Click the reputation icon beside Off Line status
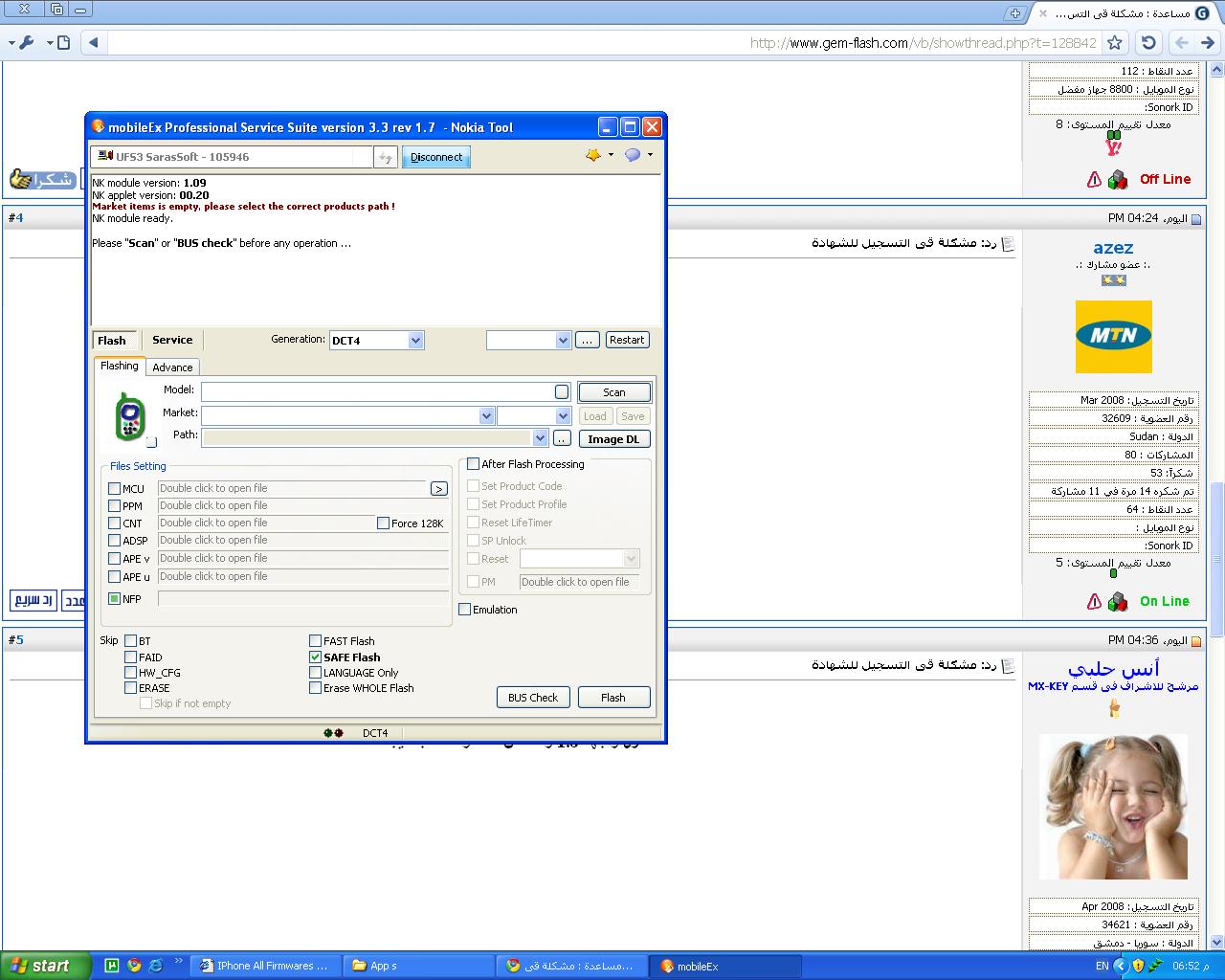The height and width of the screenshot is (980, 1225). coord(1118,179)
